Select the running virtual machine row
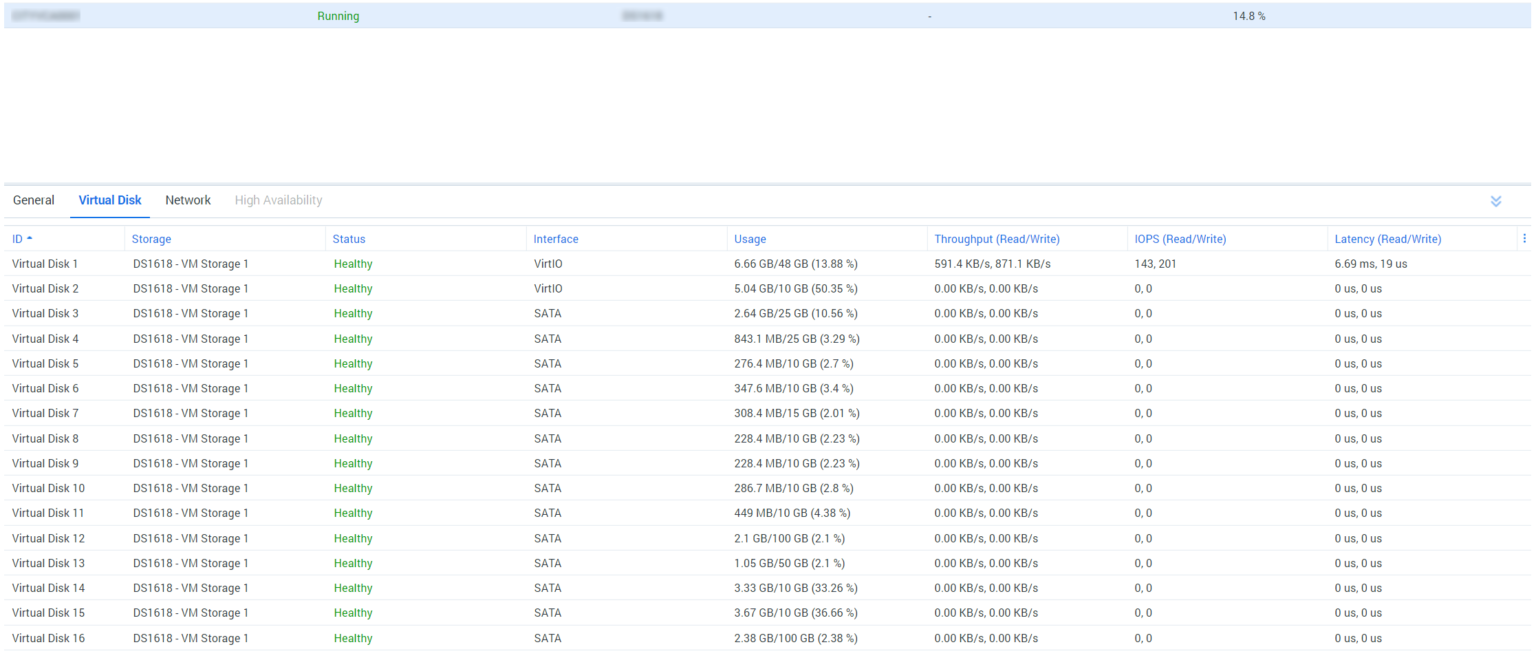 click(700, 16)
